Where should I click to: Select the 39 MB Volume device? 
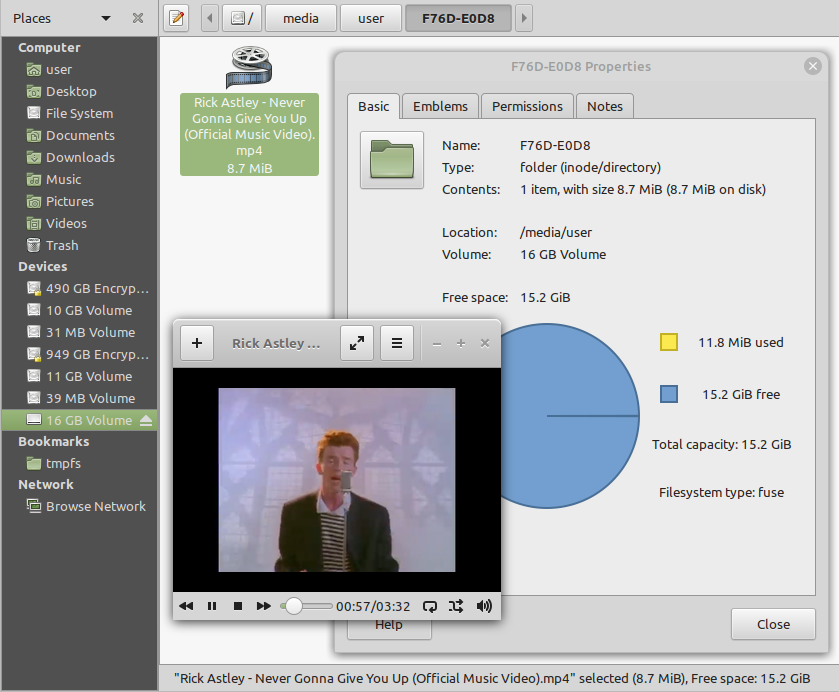point(79,398)
